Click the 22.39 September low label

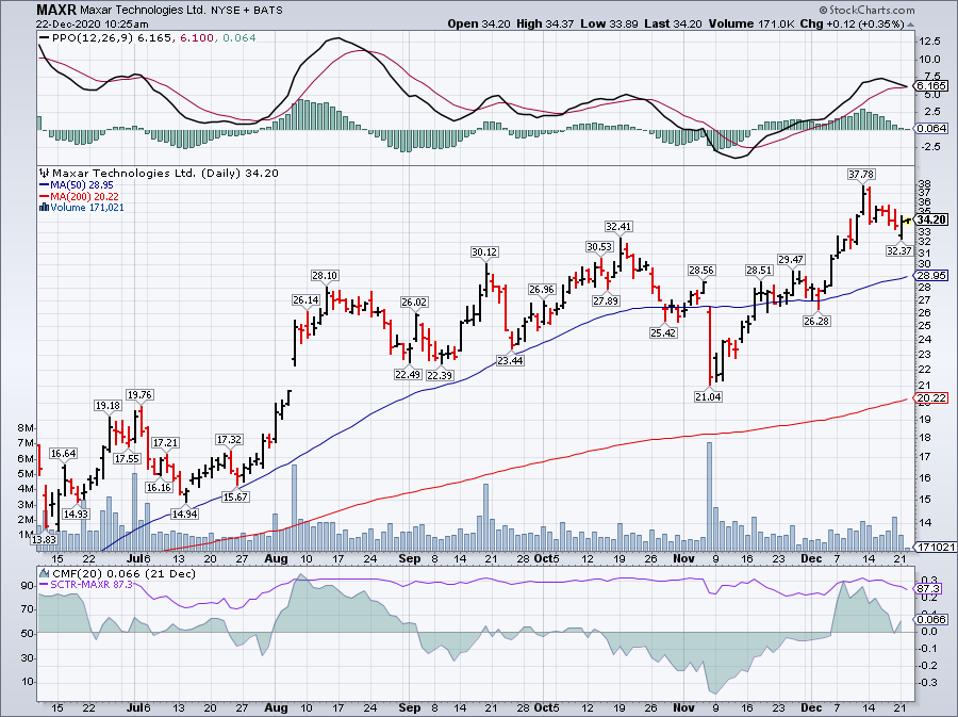(x=439, y=376)
